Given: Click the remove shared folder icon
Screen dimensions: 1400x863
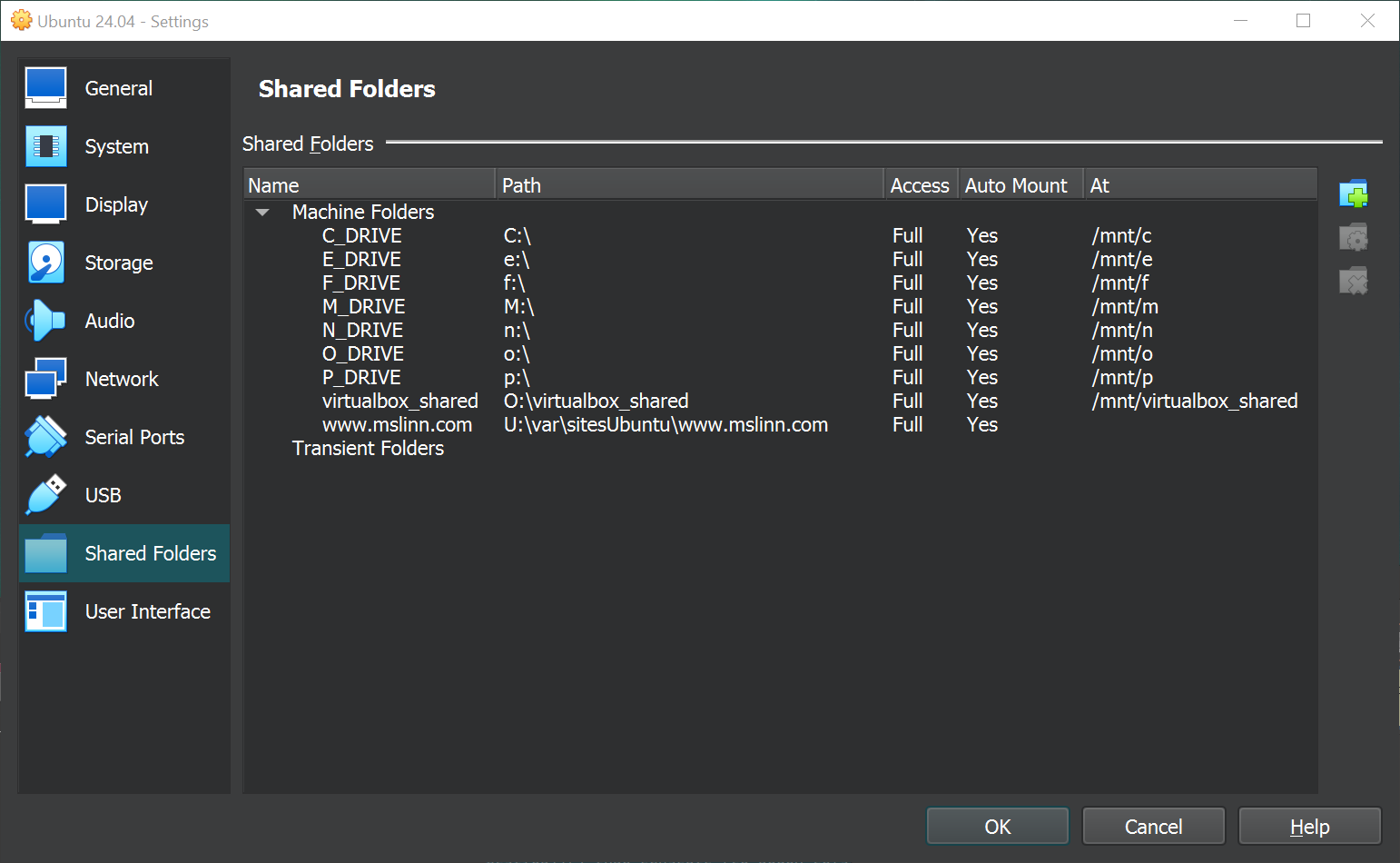Looking at the screenshot, I should (1353, 282).
